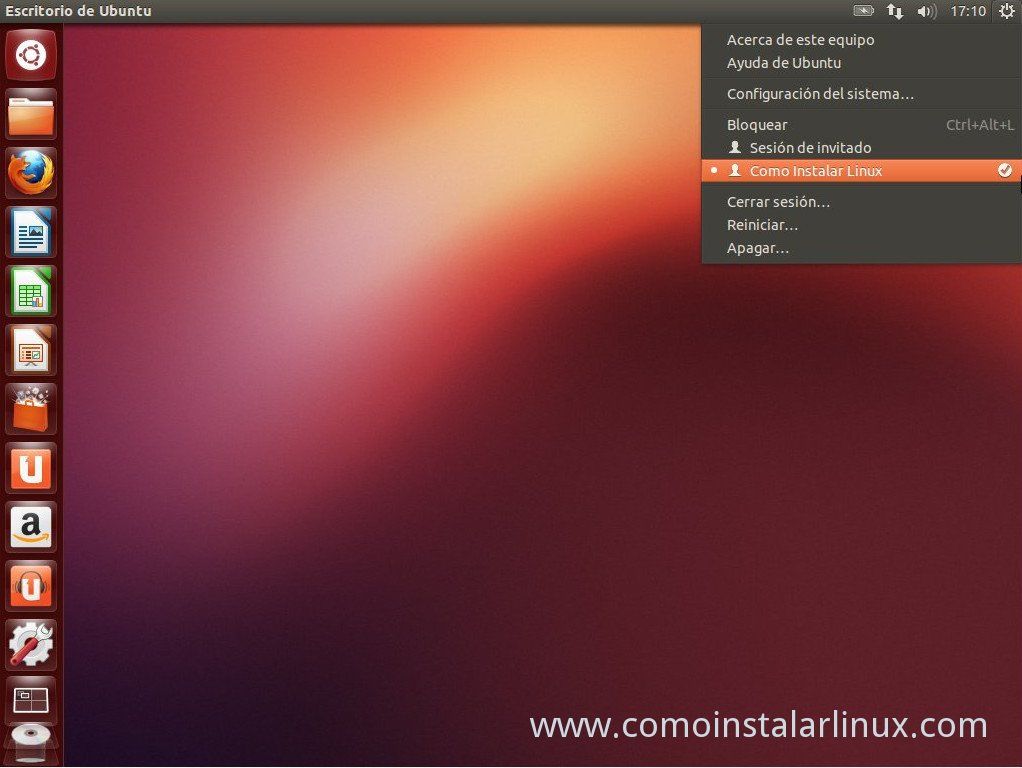Image resolution: width=1022 pixels, height=768 pixels.
Task: Open Configuración del sistema…
Action: point(862,94)
